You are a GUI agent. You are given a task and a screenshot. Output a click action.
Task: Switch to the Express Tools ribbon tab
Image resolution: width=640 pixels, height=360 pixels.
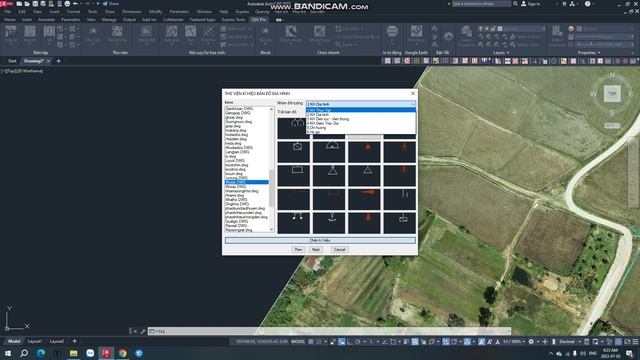pos(233,20)
